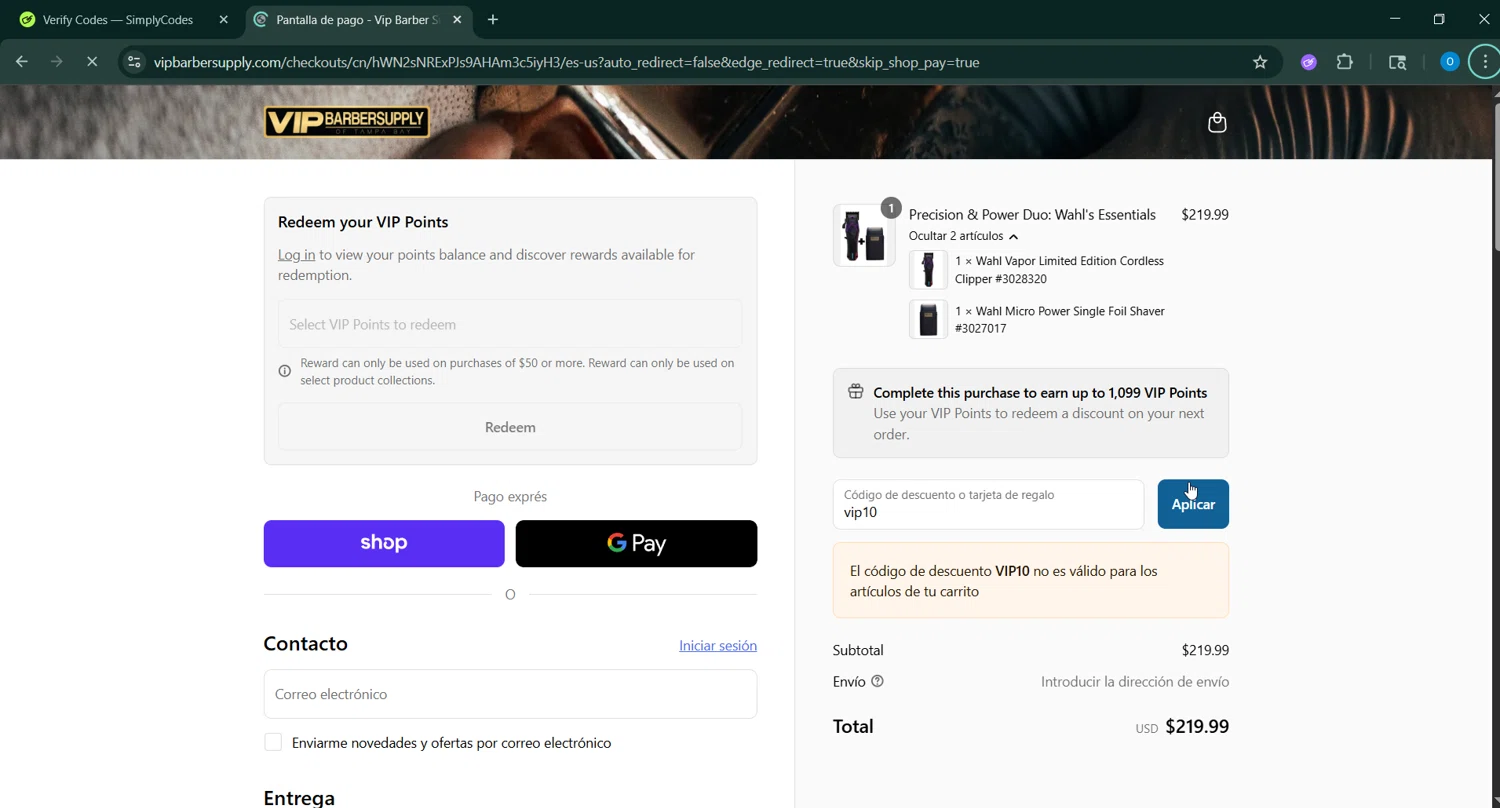Open the shopping bag cart icon

coord(1217,122)
